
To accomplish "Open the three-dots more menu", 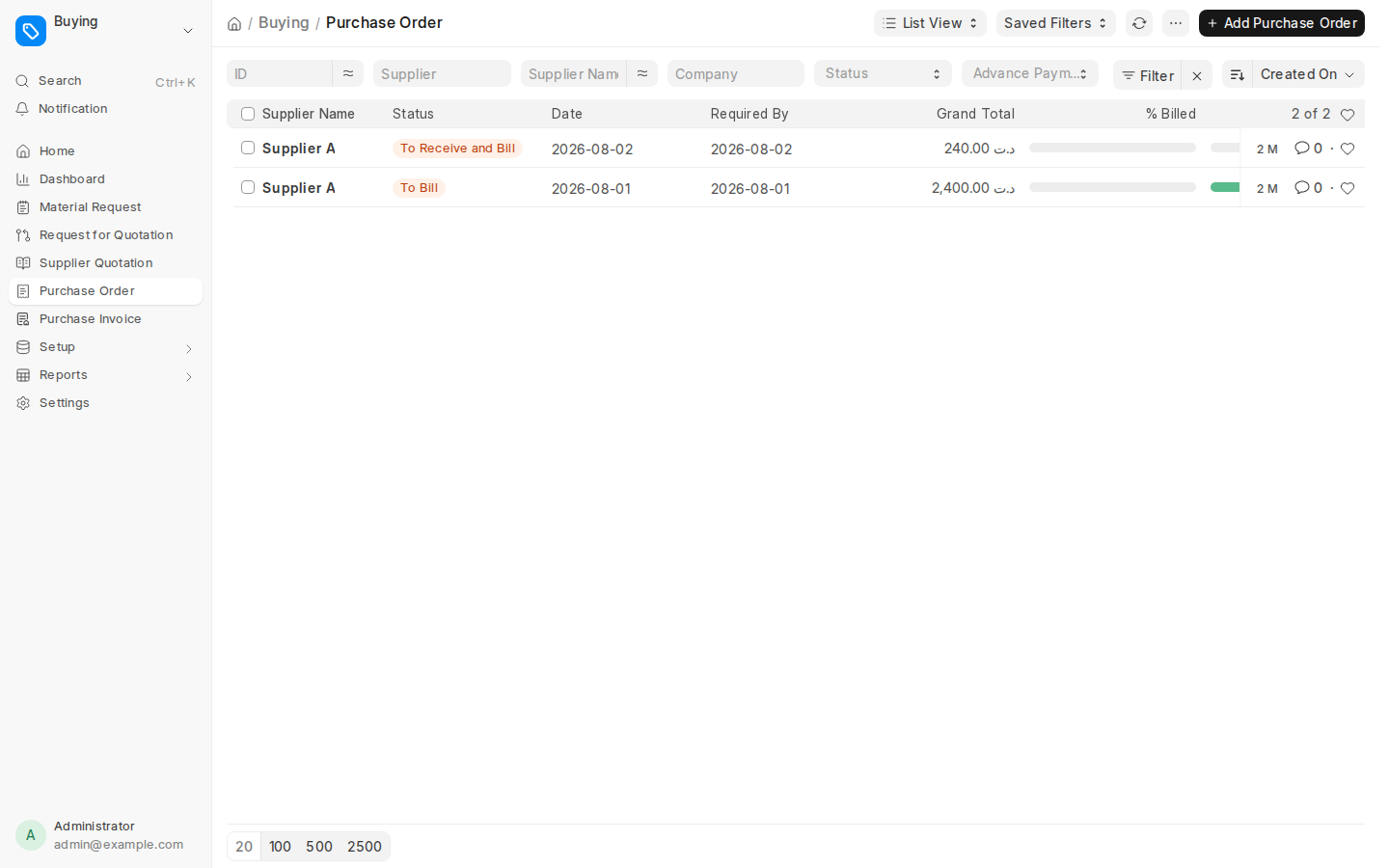I will pyautogui.click(x=1176, y=23).
